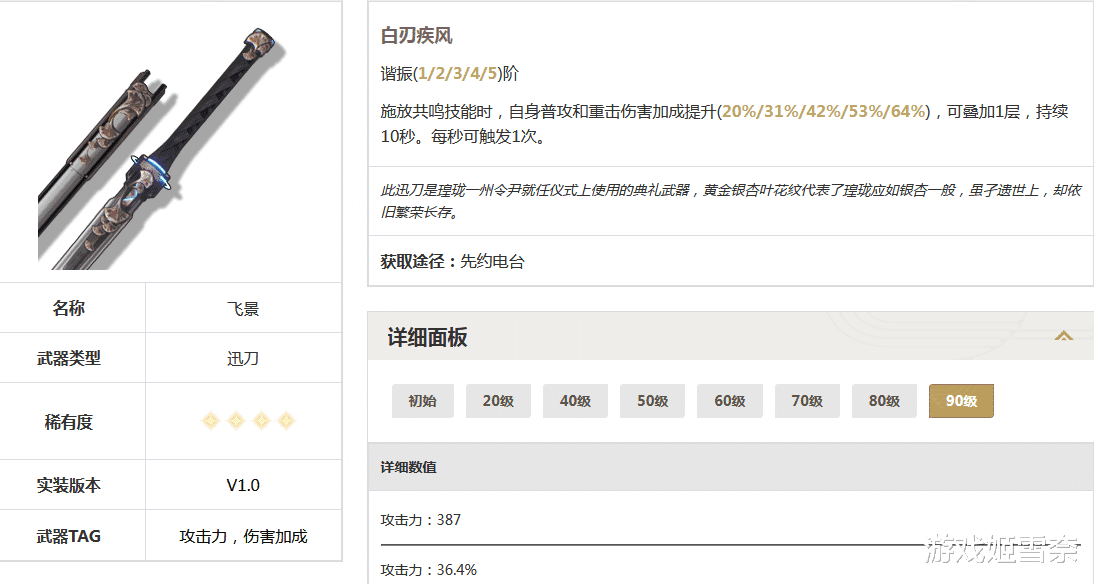1094x584 pixels.
Task: Click the highlighted 90级 level tab
Action: [x=961, y=401]
